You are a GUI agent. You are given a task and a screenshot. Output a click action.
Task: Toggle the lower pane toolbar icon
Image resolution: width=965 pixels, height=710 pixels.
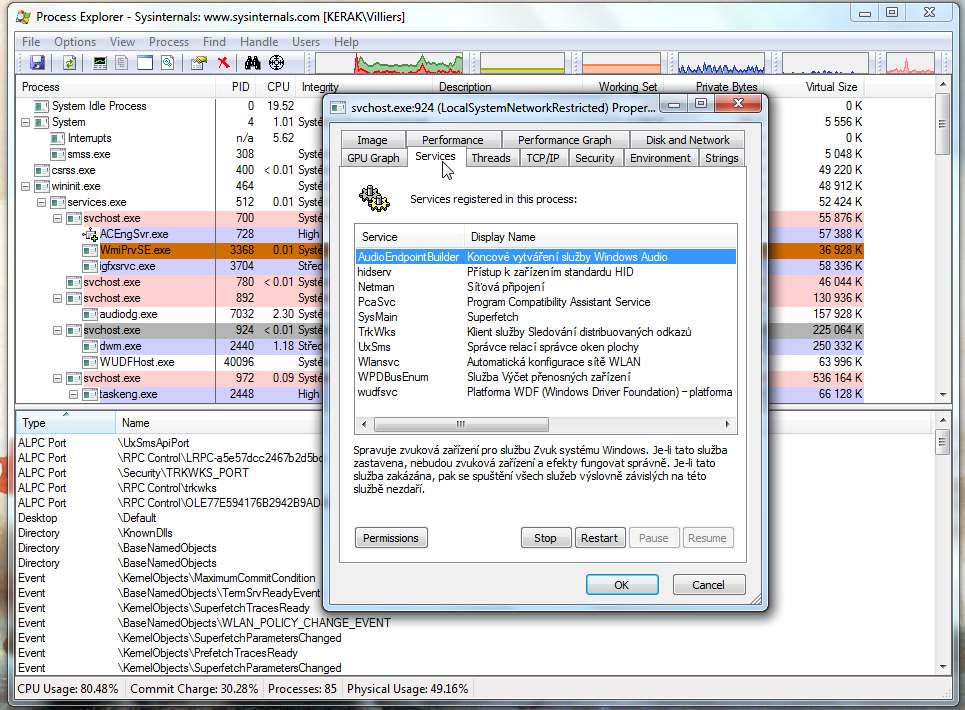tap(144, 63)
